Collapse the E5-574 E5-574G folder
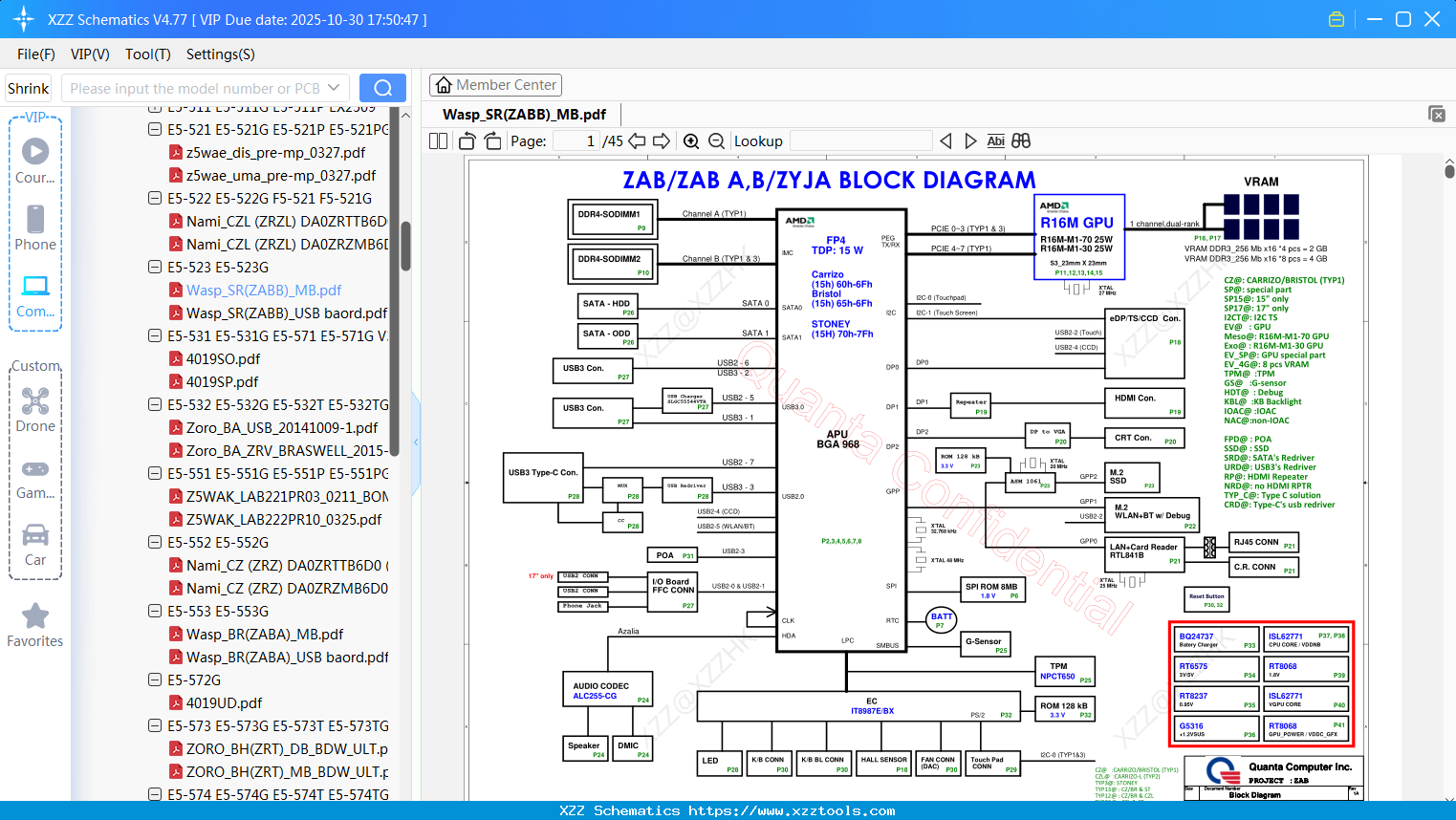 pyautogui.click(x=155, y=794)
